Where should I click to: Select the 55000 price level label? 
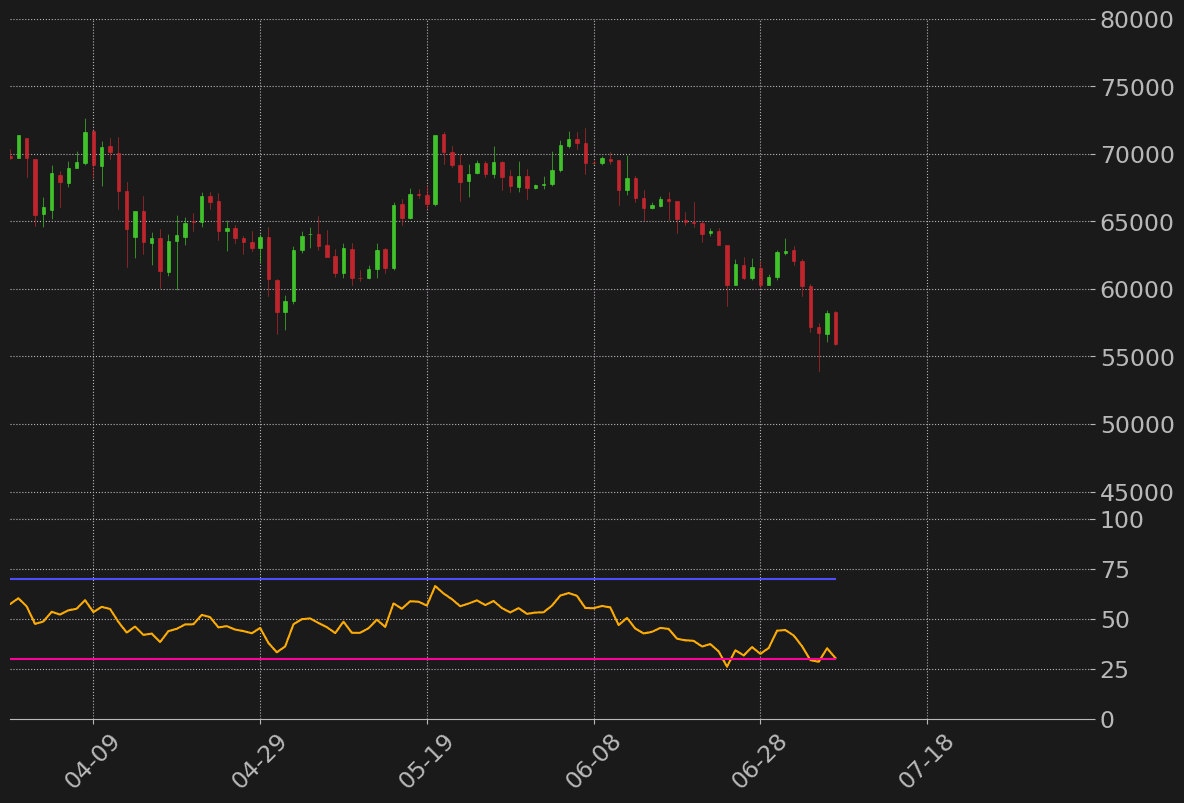[1137, 357]
